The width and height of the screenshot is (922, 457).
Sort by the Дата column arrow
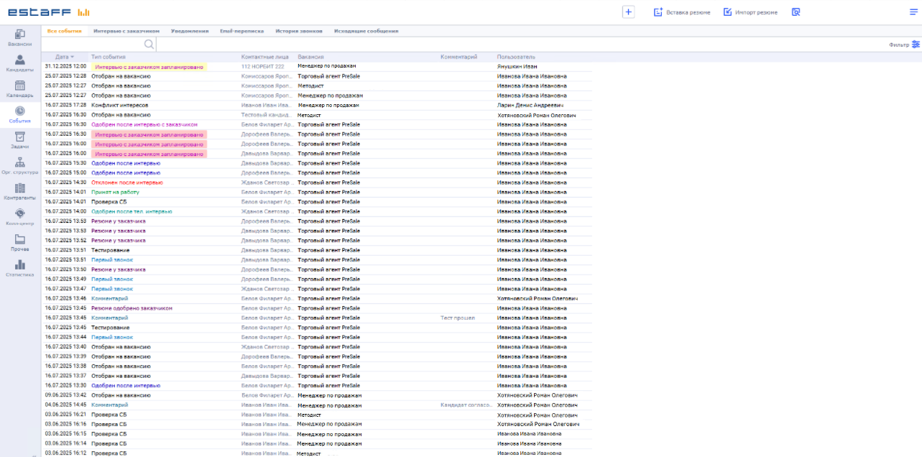coord(72,57)
